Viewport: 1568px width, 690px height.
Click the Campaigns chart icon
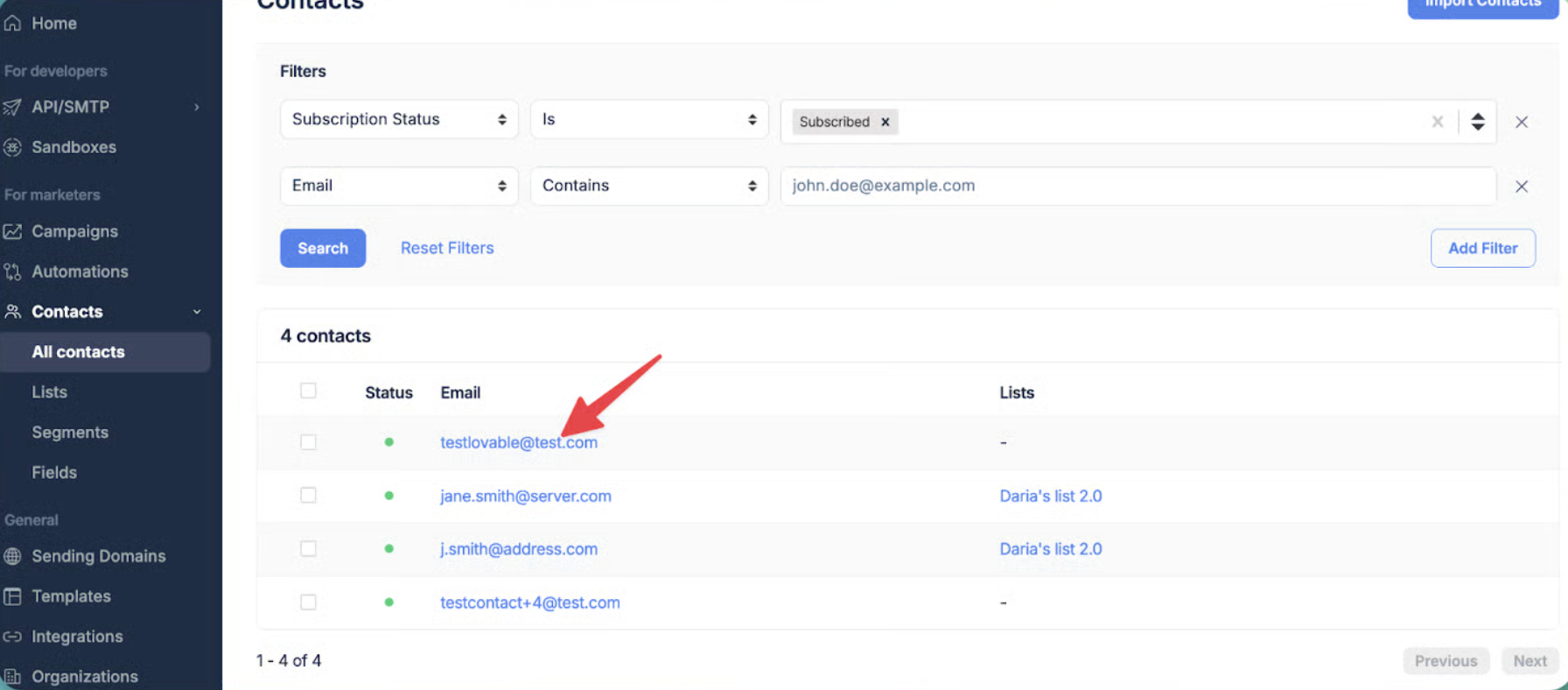[12, 231]
